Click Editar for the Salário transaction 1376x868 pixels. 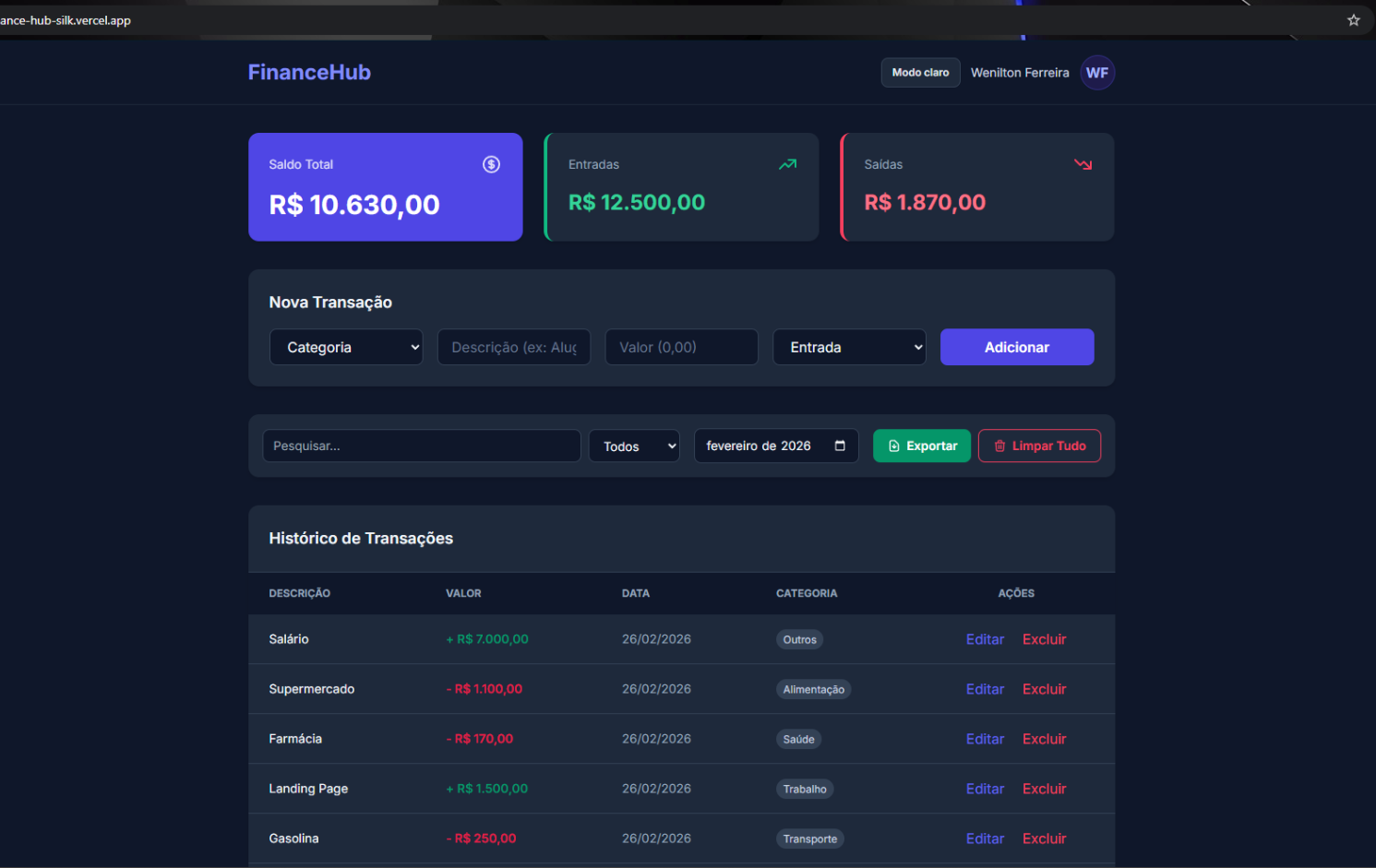coord(985,639)
